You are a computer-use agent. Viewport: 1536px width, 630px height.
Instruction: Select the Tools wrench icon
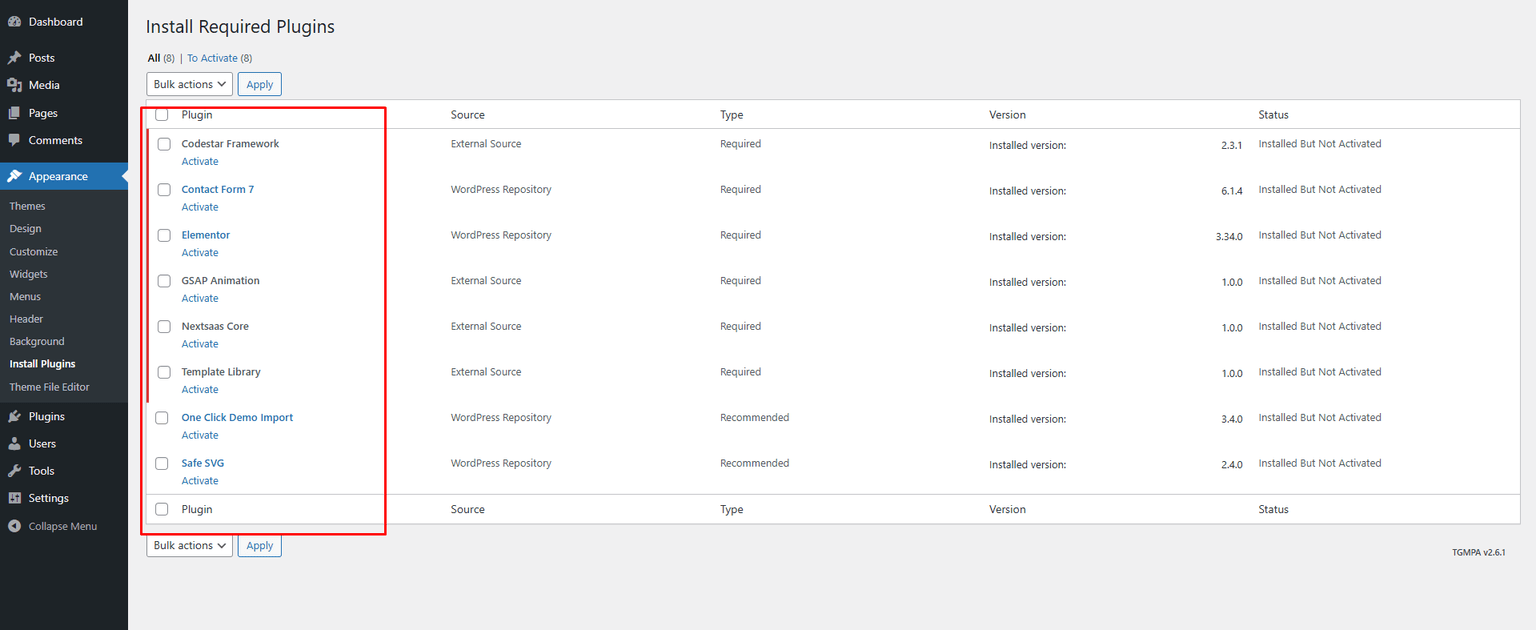14,470
